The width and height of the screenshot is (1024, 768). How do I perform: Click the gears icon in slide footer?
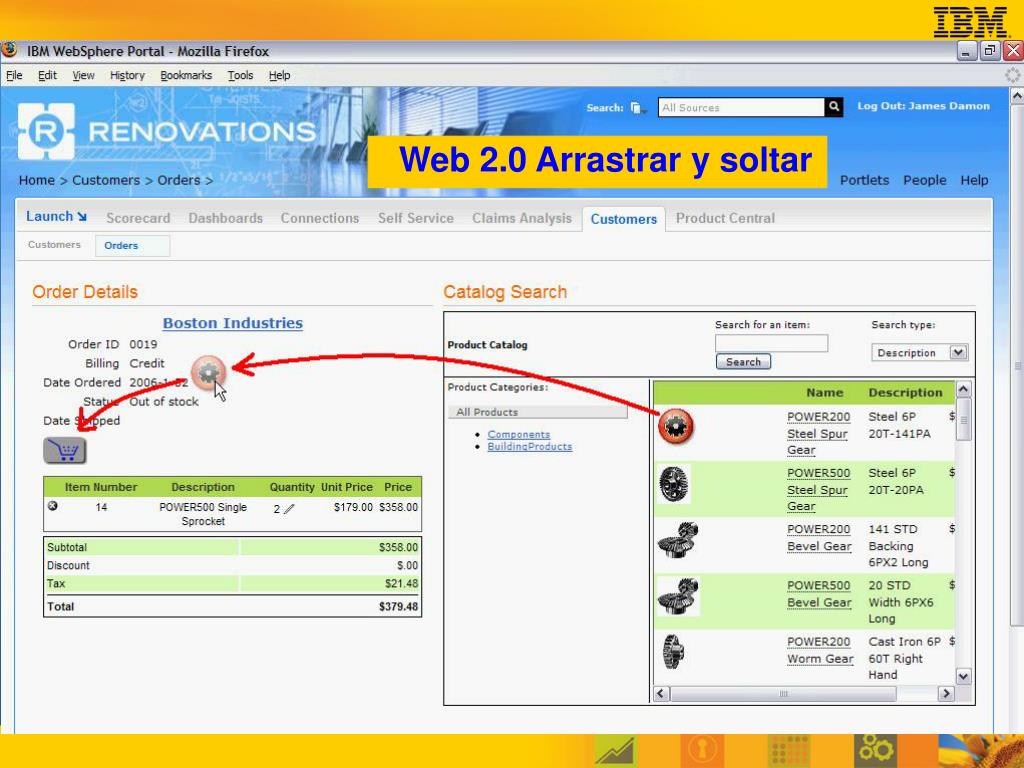(875, 750)
